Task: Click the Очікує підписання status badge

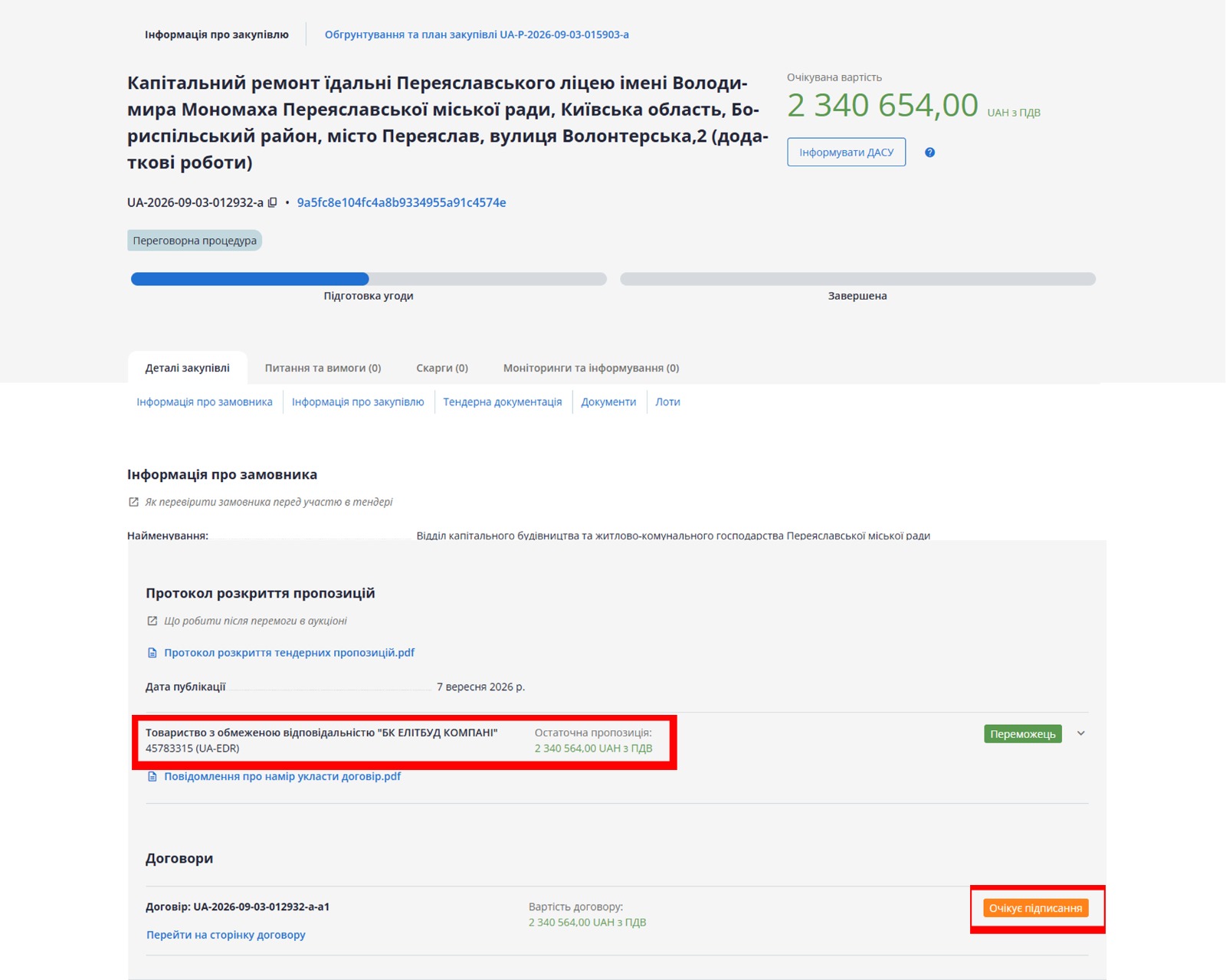Action: click(x=1035, y=908)
